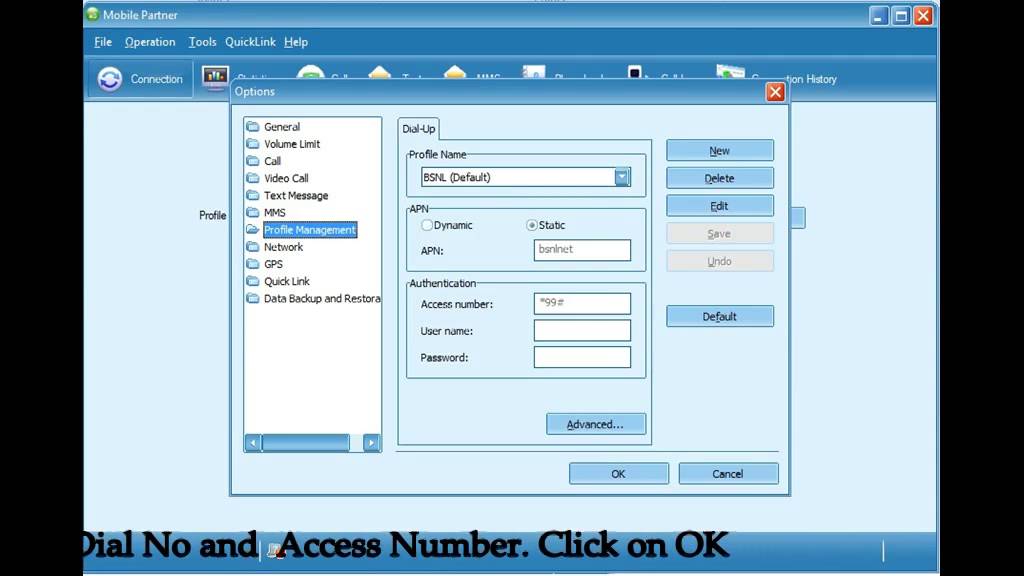Screen dimensions: 1024x576
Task: Select the Volume Limit folder icon
Action: point(253,144)
